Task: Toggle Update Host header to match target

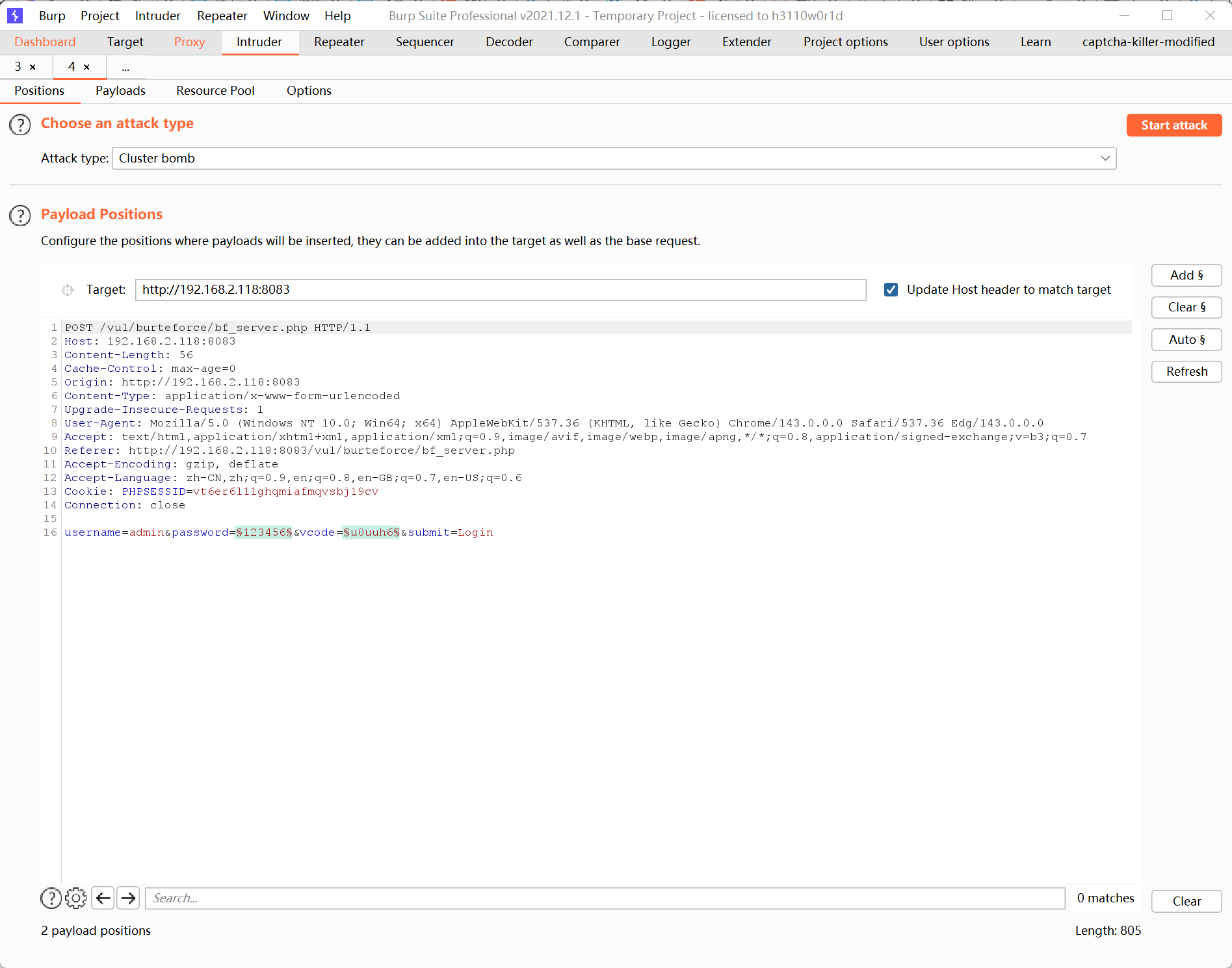Action: coord(891,290)
